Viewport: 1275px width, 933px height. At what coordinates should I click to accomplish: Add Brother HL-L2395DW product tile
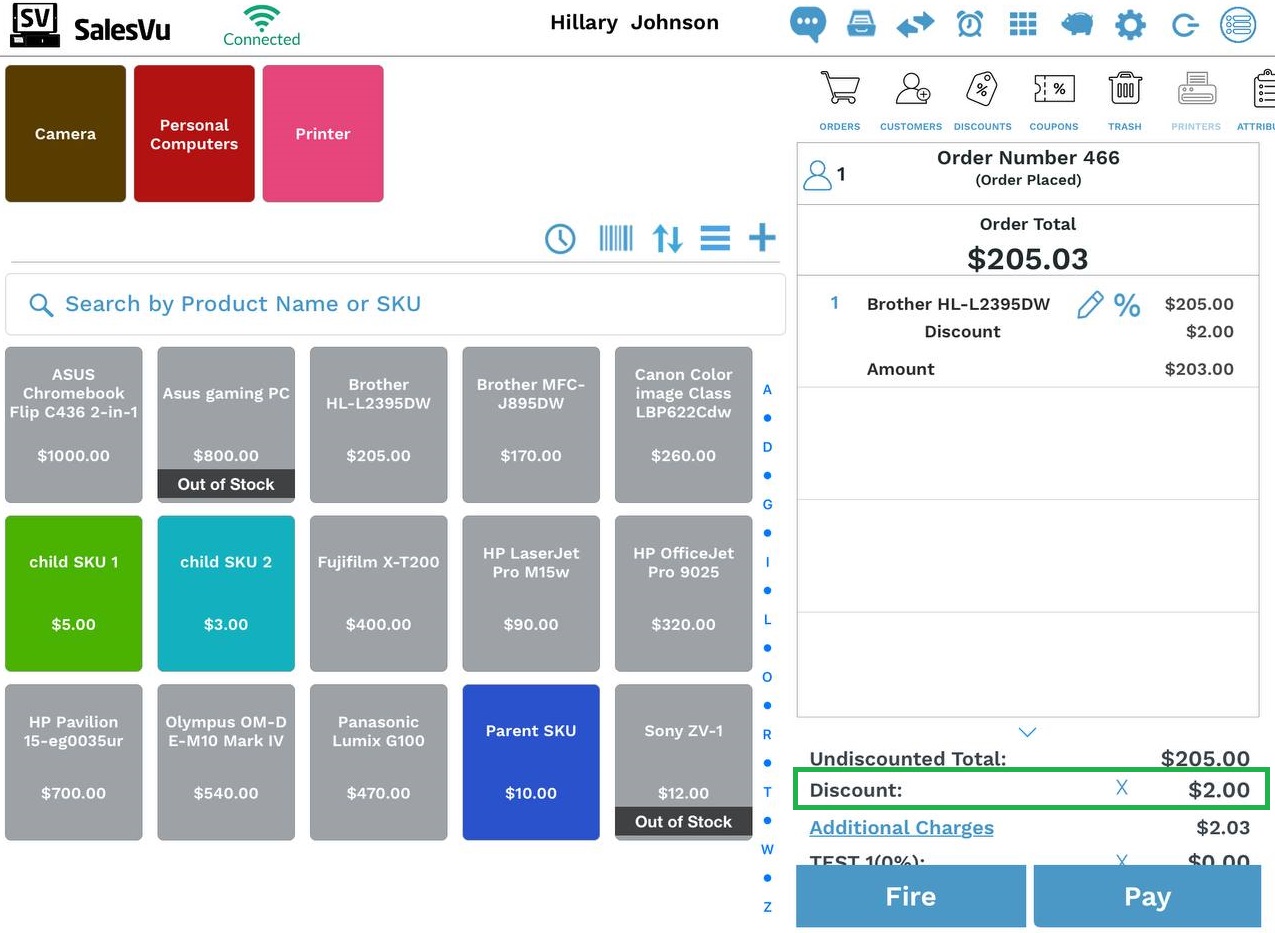pos(378,425)
